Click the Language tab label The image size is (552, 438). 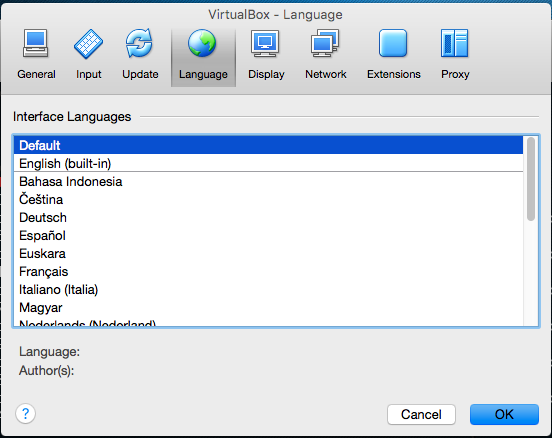click(x=203, y=74)
